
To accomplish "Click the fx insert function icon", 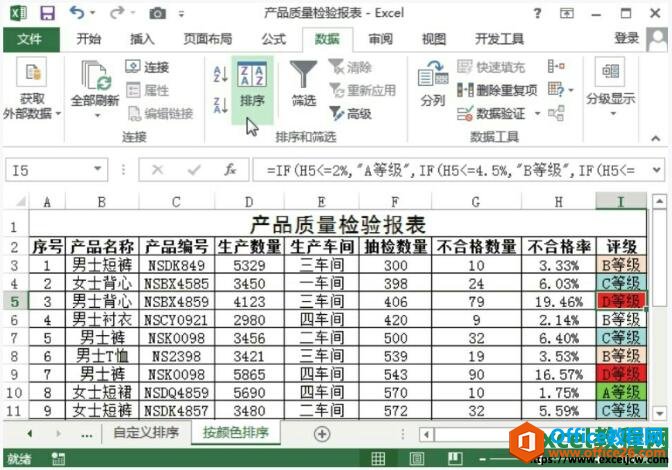I will pyautogui.click(x=230, y=170).
